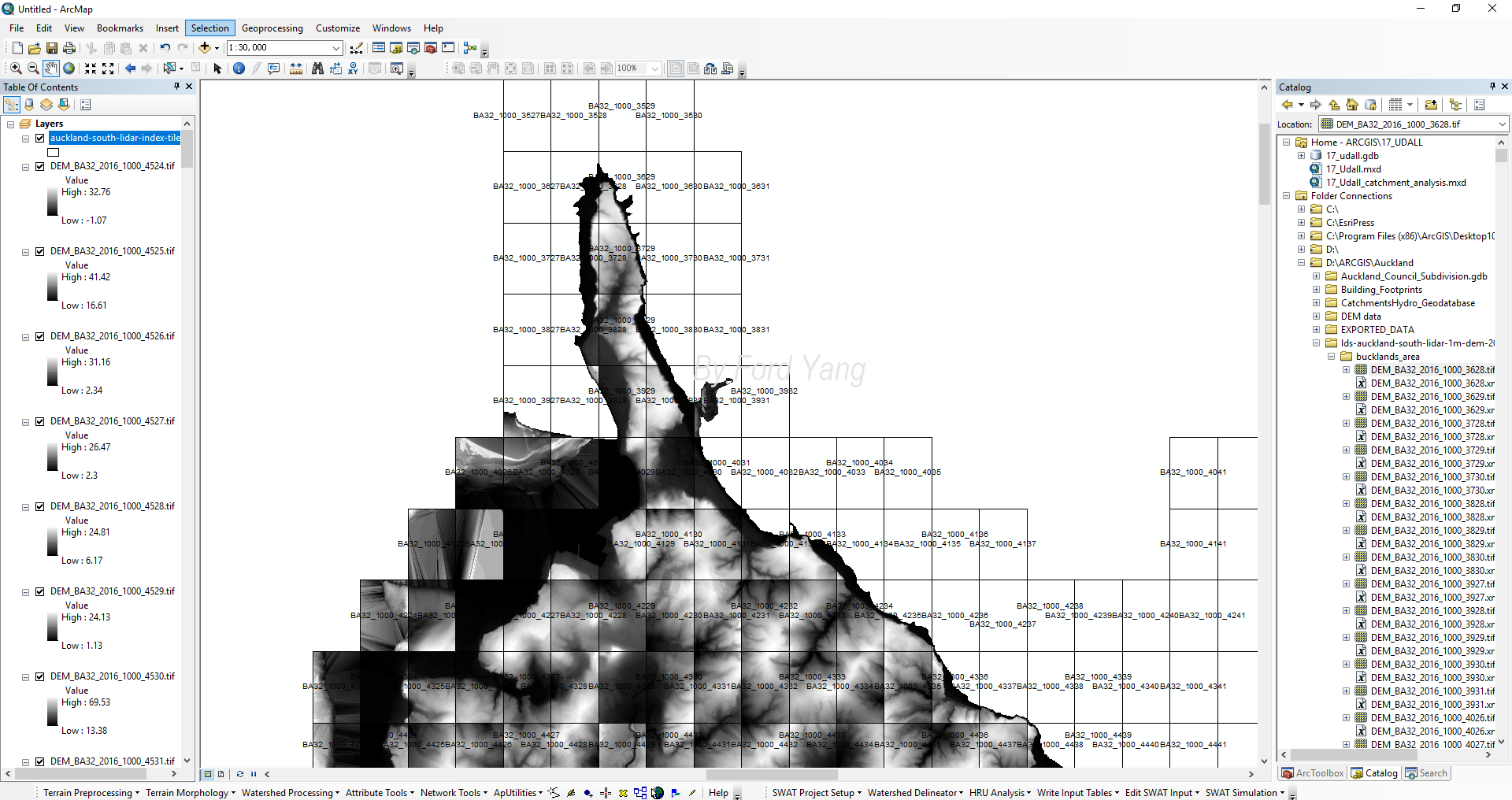
Task: Open SWAT Project Setup menu
Action: [817, 793]
